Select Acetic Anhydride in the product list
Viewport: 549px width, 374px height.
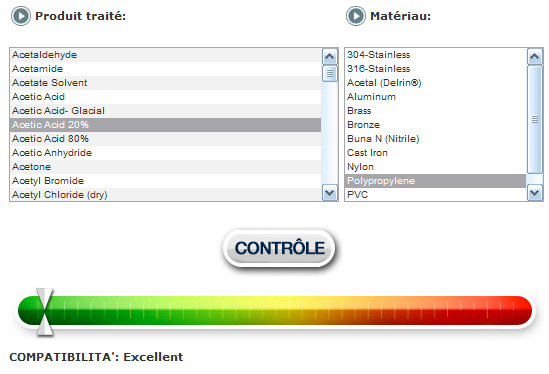166,153
